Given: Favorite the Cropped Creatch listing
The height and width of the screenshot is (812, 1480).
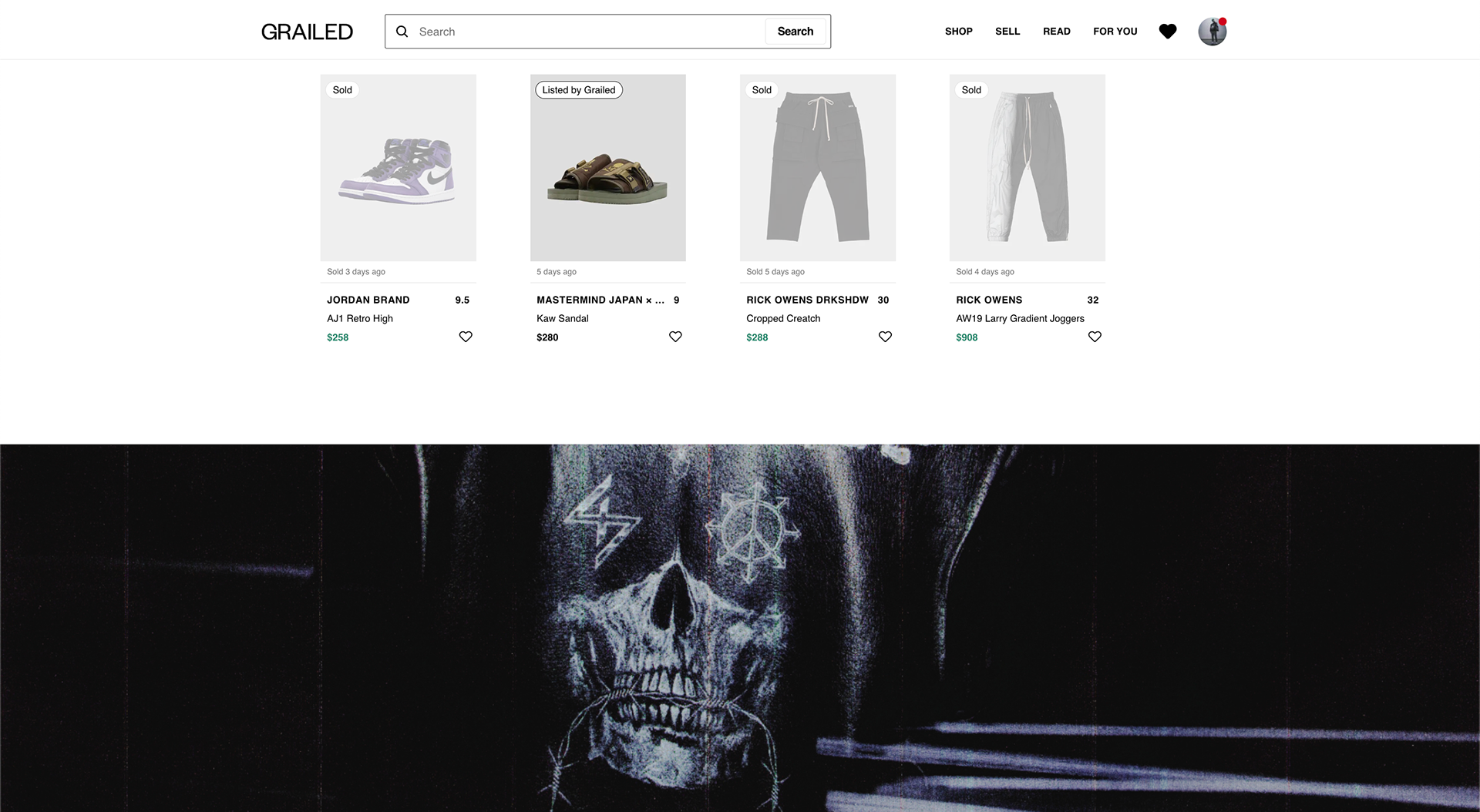Looking at the screenshot, I should click(x=885, y=337).
